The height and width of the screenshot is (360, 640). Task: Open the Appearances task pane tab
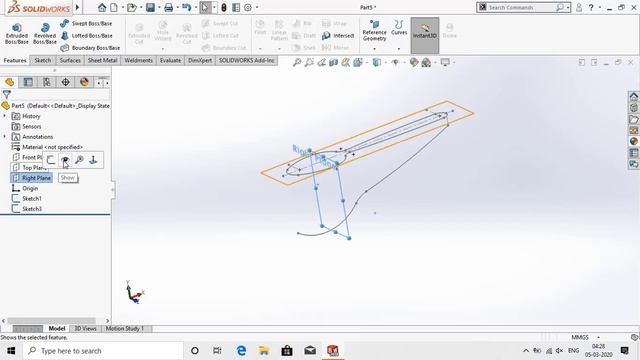coord(633,141)
